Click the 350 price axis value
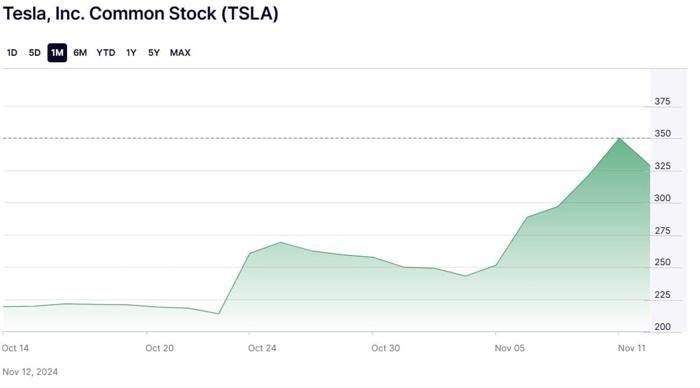Viewport: 700px width, 388px height. [662, 134]
